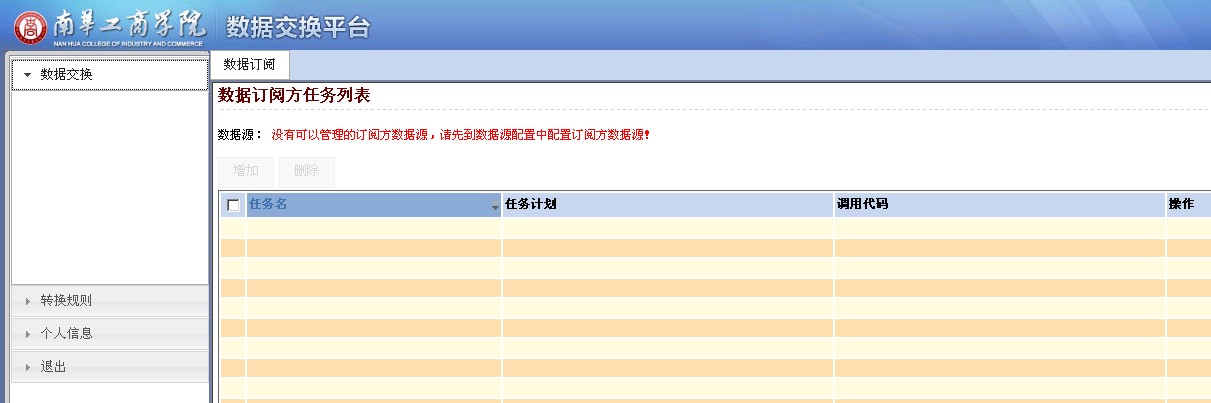Image resolution: width=1211 pixels, height=403 pixels.
Task: Click the 数据交换平台 platform title
Action: [x=298, y=27]
